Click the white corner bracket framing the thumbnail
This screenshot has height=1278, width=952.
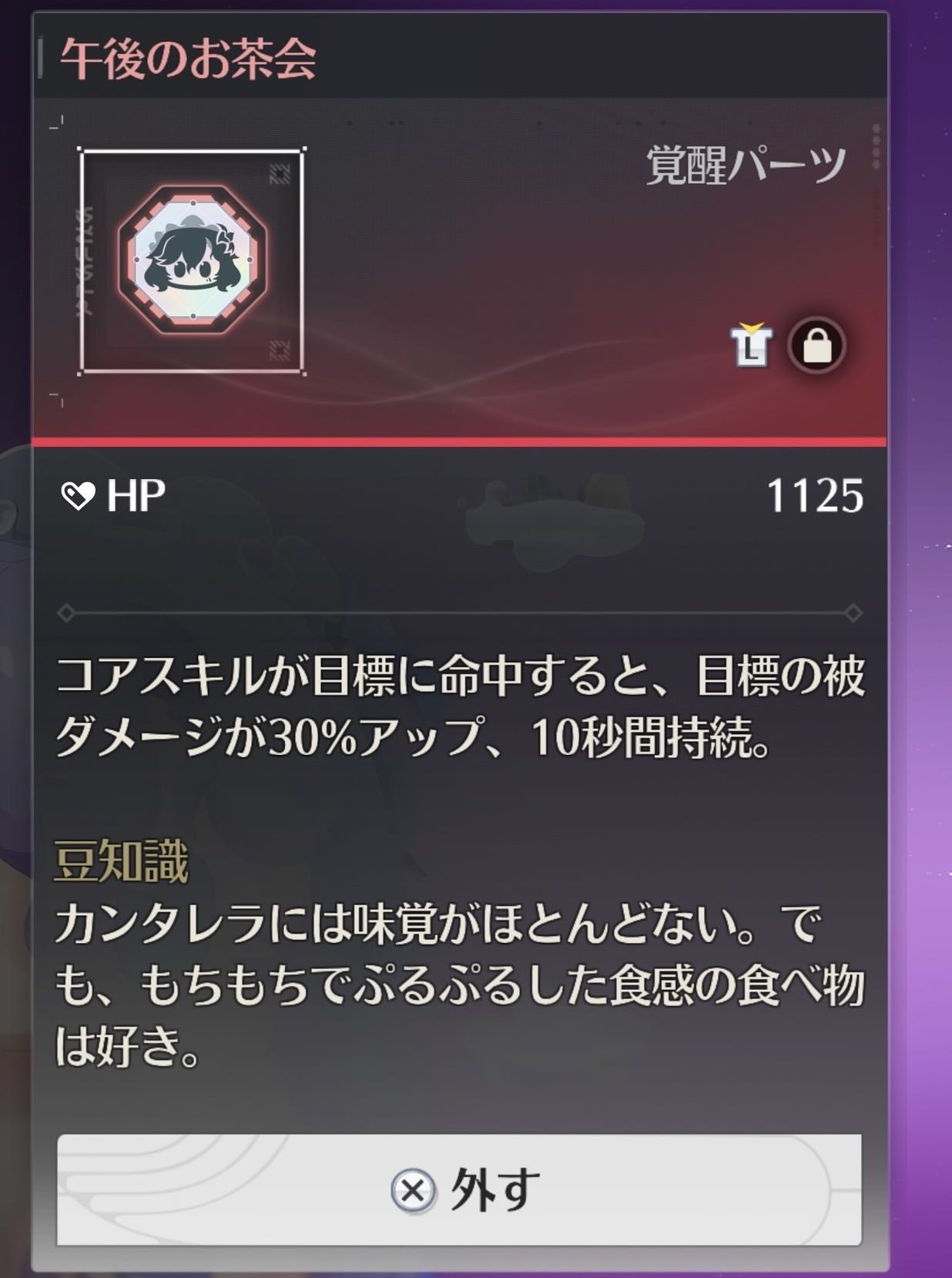193,261
